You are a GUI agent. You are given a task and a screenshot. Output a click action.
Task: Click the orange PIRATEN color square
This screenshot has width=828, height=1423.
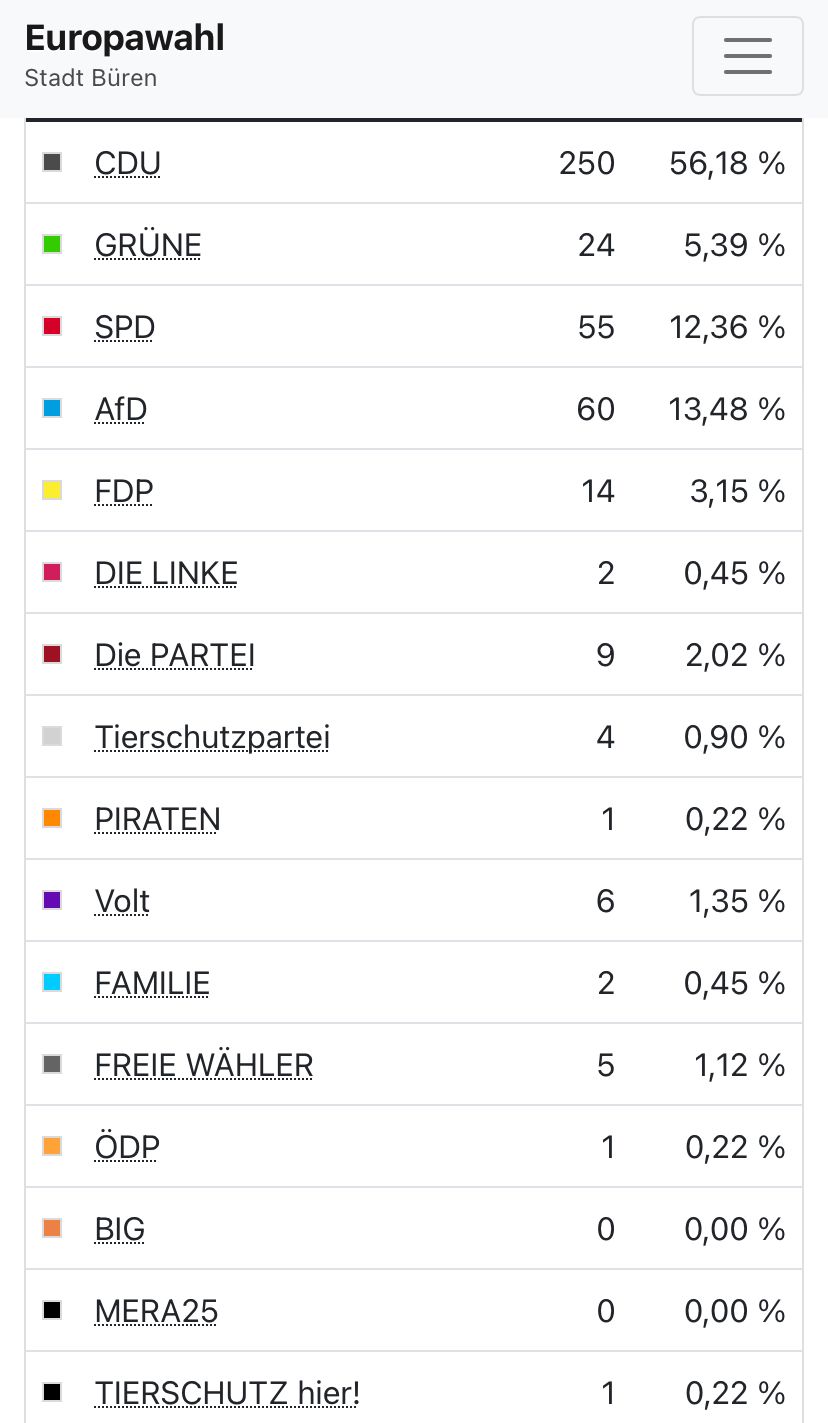point(52,819)
